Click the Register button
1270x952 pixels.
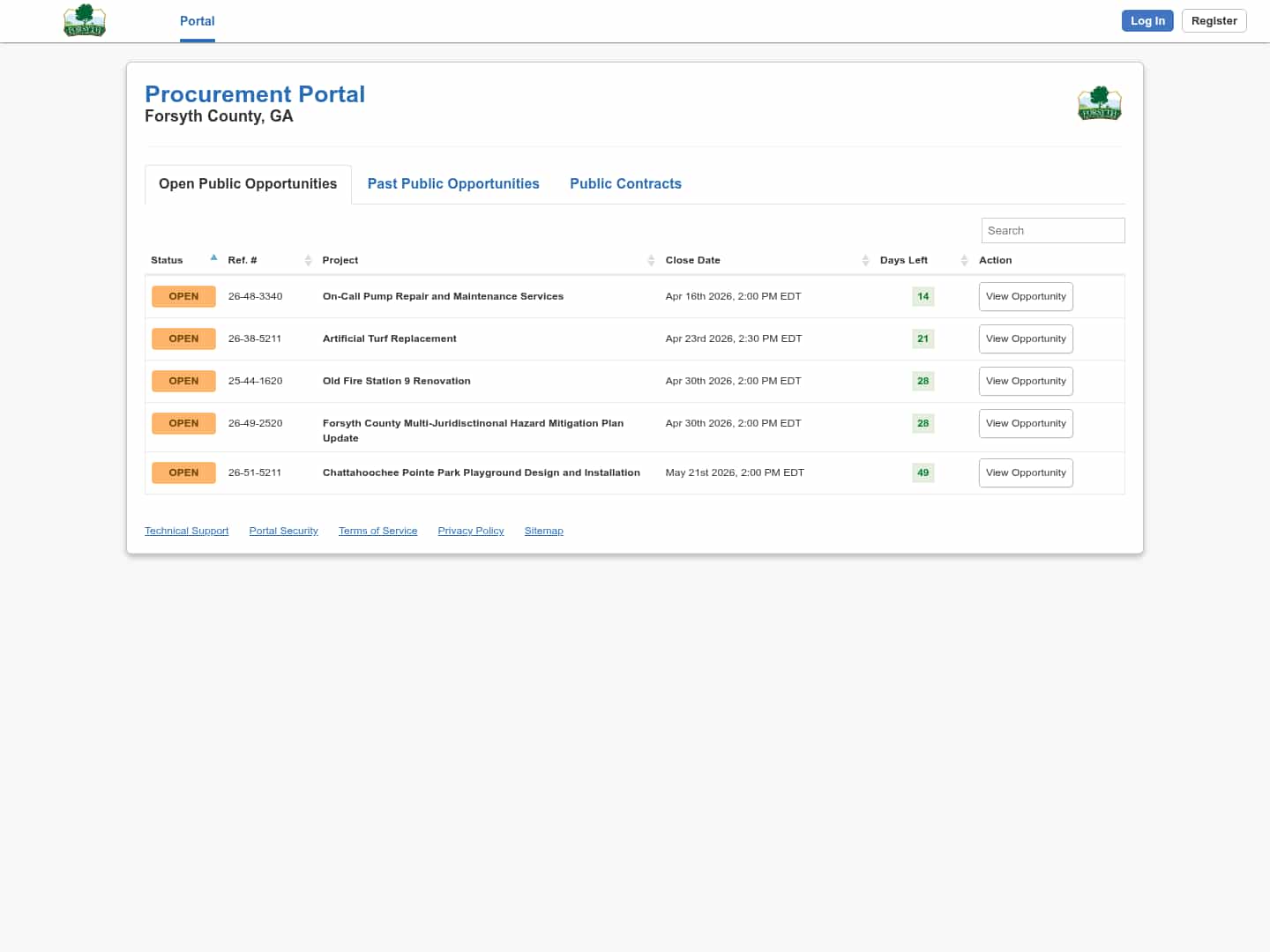point(1214,21)
